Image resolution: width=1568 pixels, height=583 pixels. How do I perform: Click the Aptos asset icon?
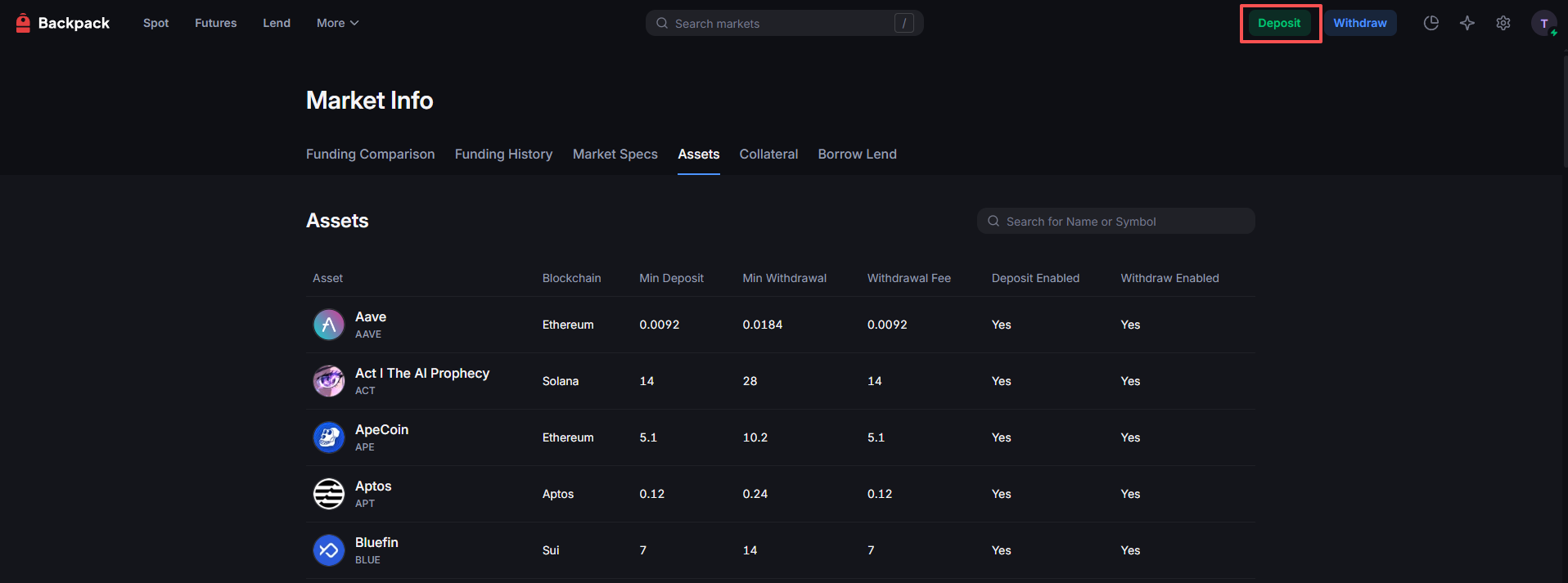329,494
